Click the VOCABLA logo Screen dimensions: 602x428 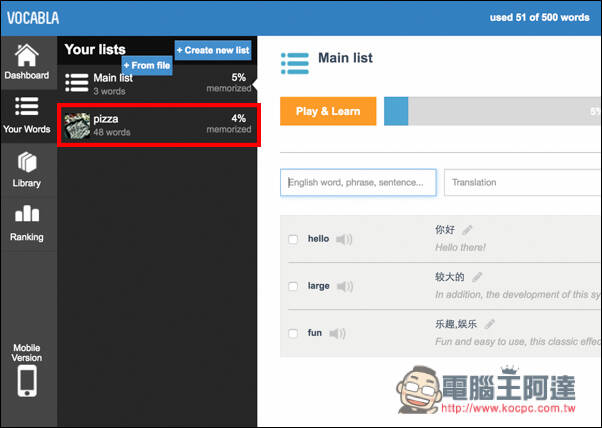click(33, 18)
